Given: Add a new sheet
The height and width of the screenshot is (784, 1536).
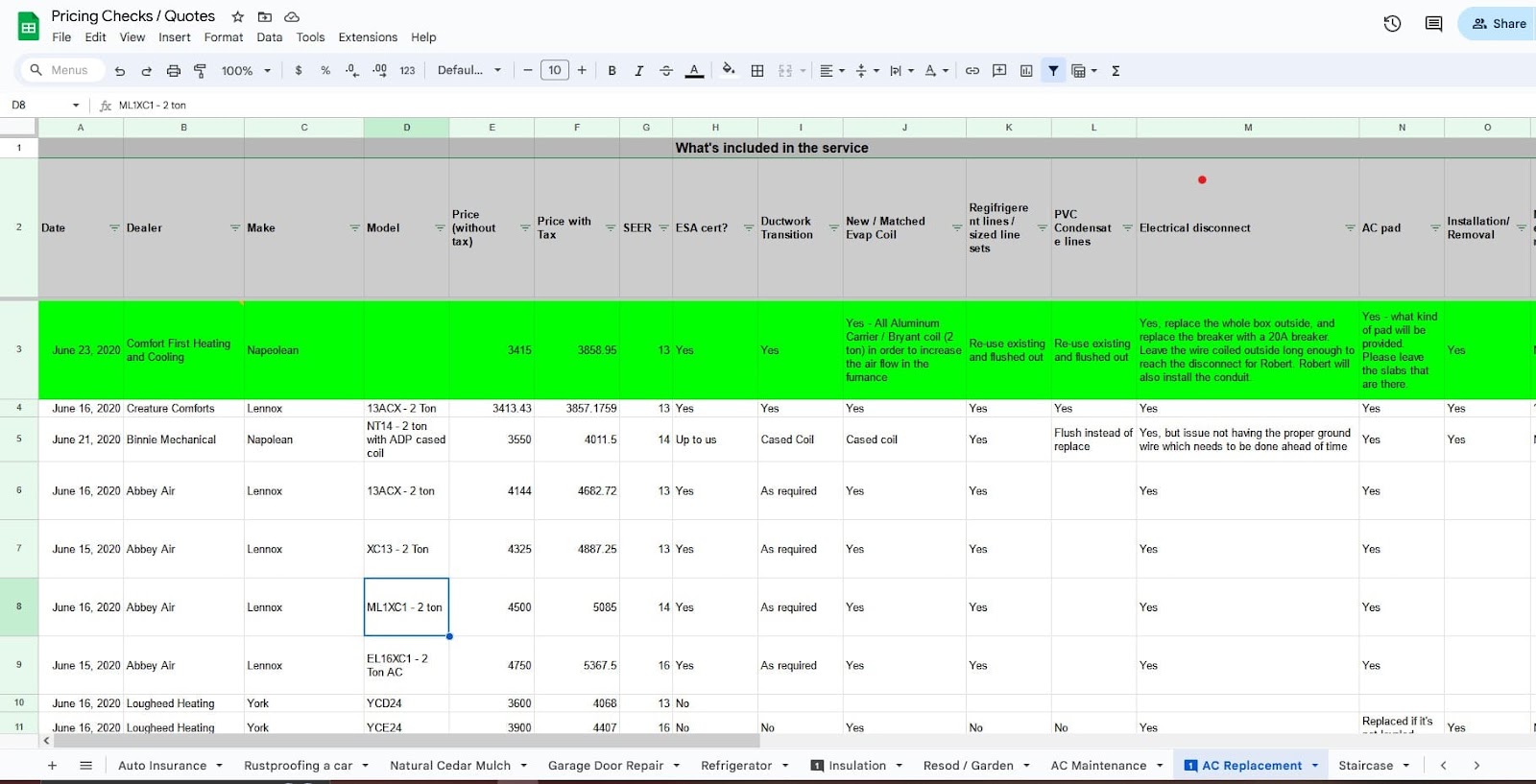Looking at the screenshot, I should point(53,766).
